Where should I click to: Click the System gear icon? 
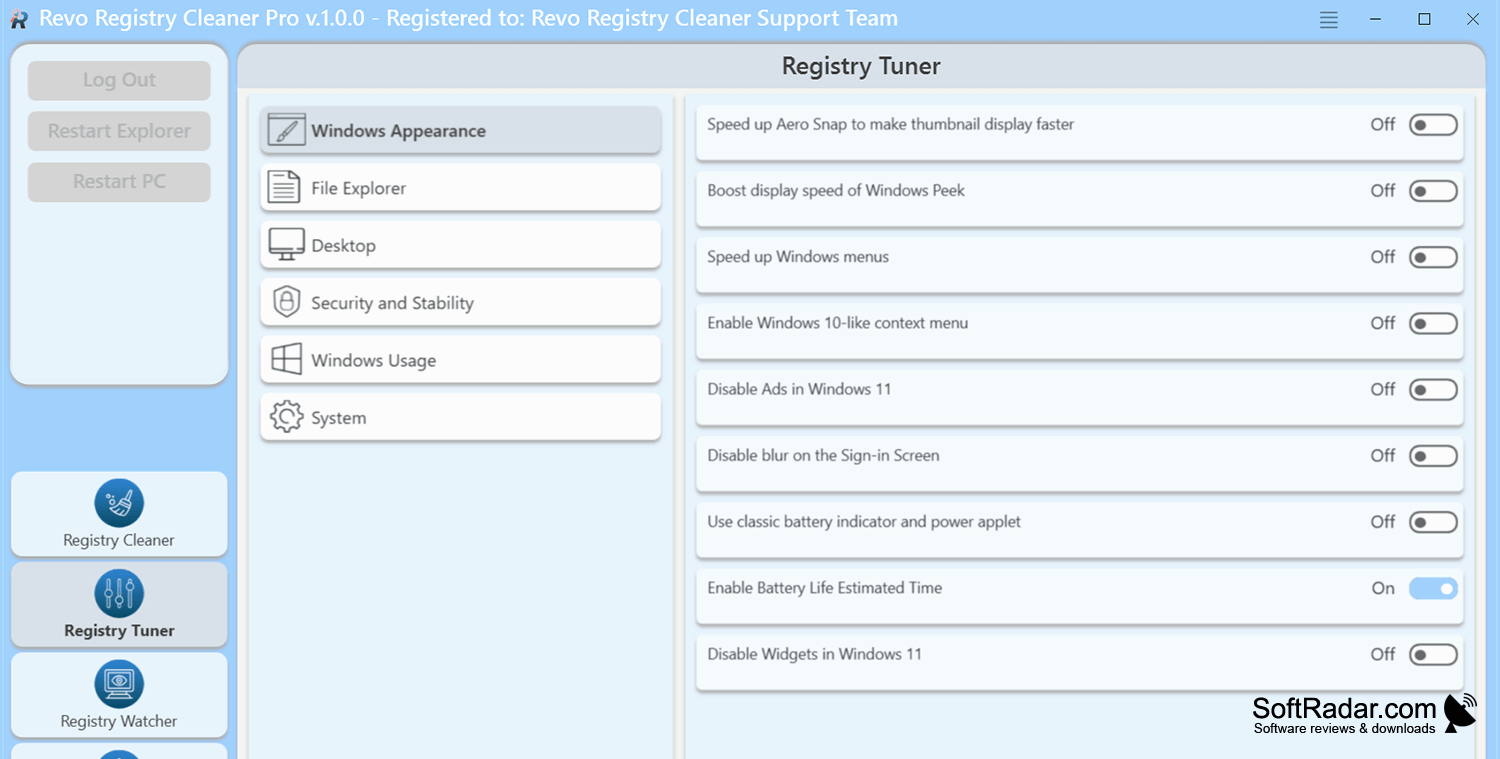pyautogui.click(x=286, y=417)
